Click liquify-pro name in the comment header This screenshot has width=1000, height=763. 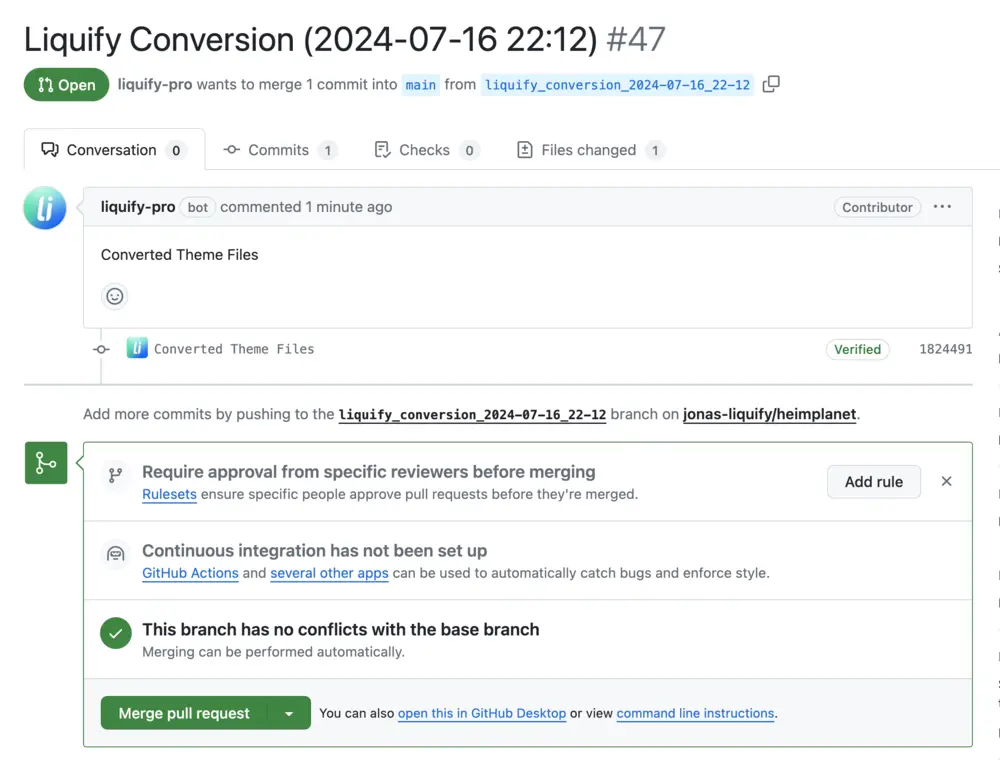138,207
